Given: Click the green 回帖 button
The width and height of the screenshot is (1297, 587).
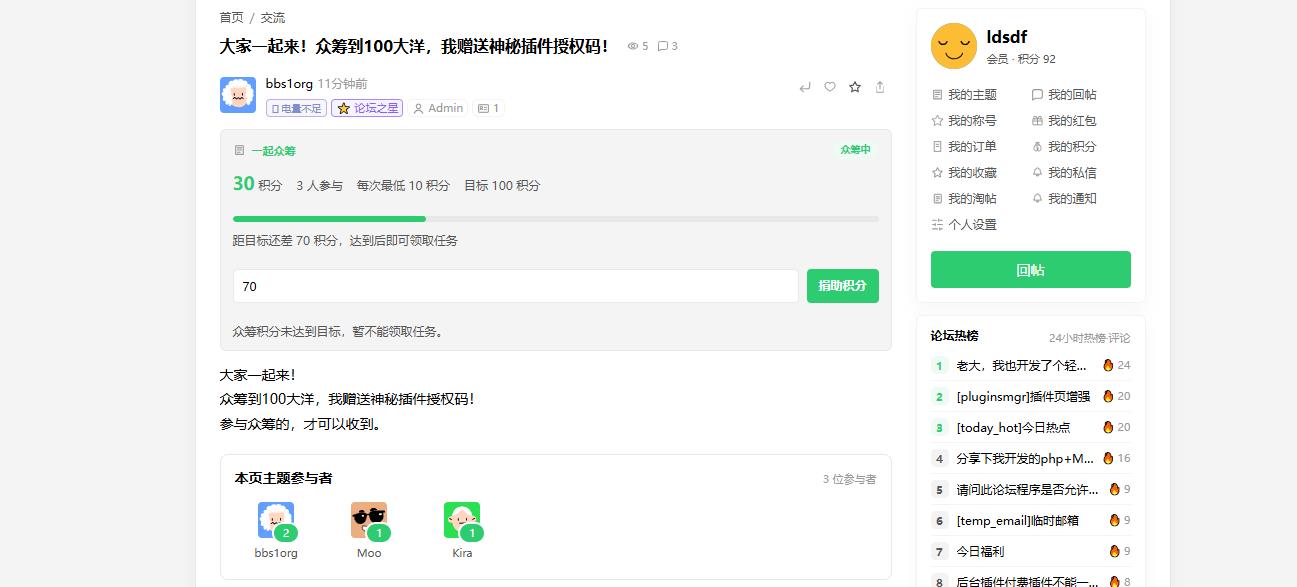Looking at the screenshot, I should coord(1030,270).
